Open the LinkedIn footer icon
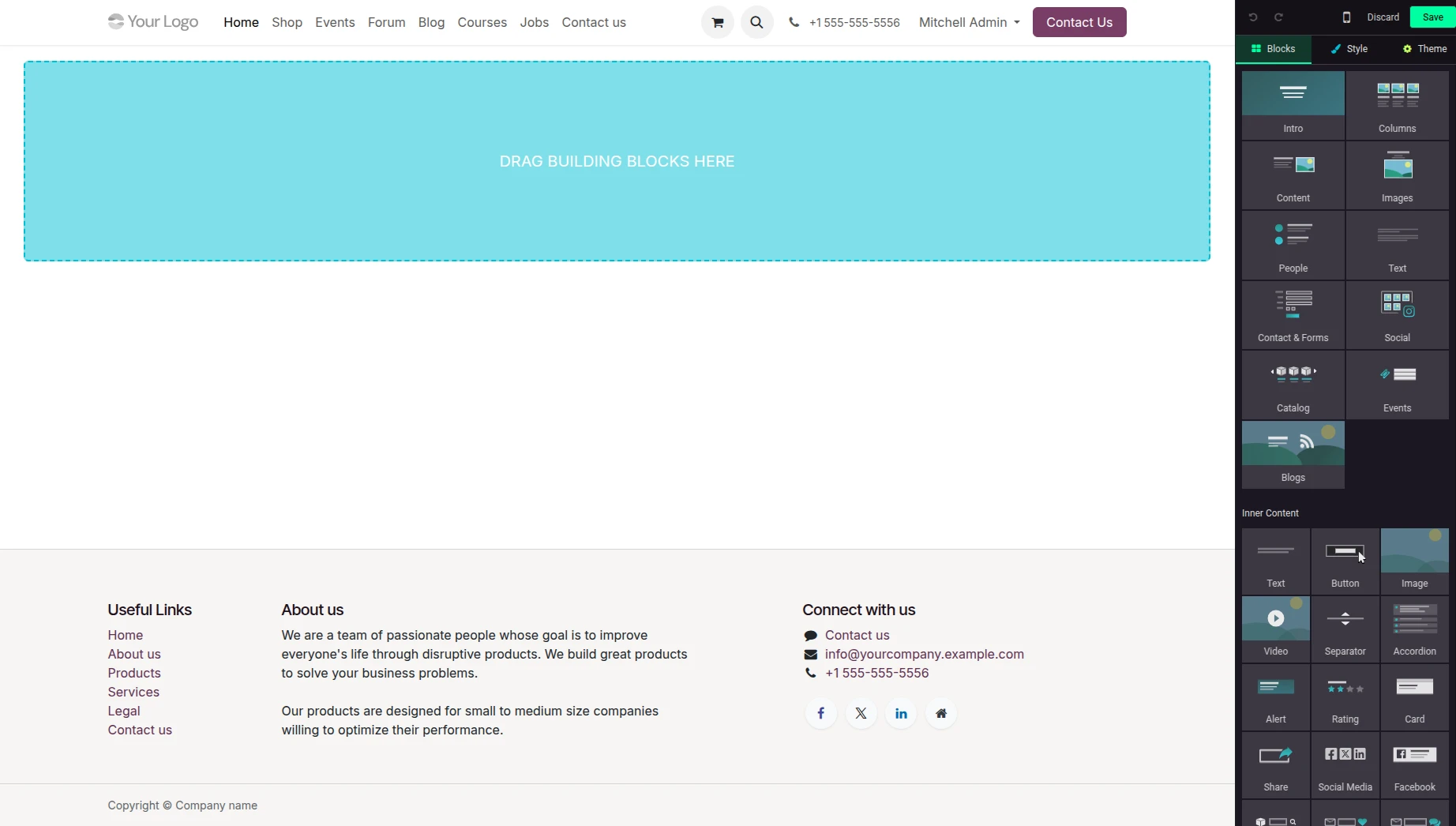 coord(901,714)
